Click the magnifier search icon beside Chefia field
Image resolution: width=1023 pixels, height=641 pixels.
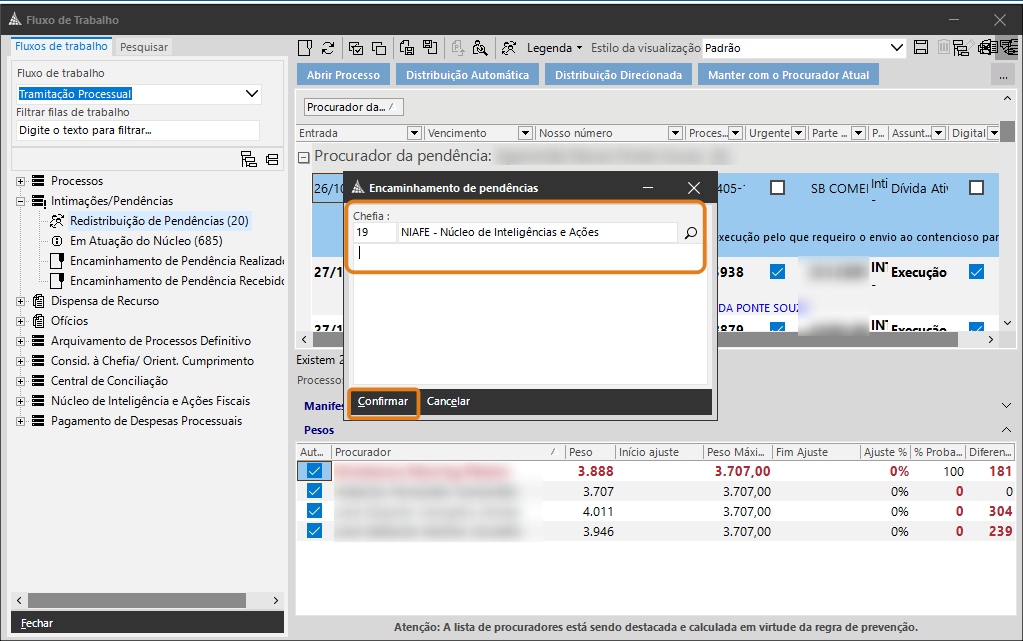coord(691,232)
